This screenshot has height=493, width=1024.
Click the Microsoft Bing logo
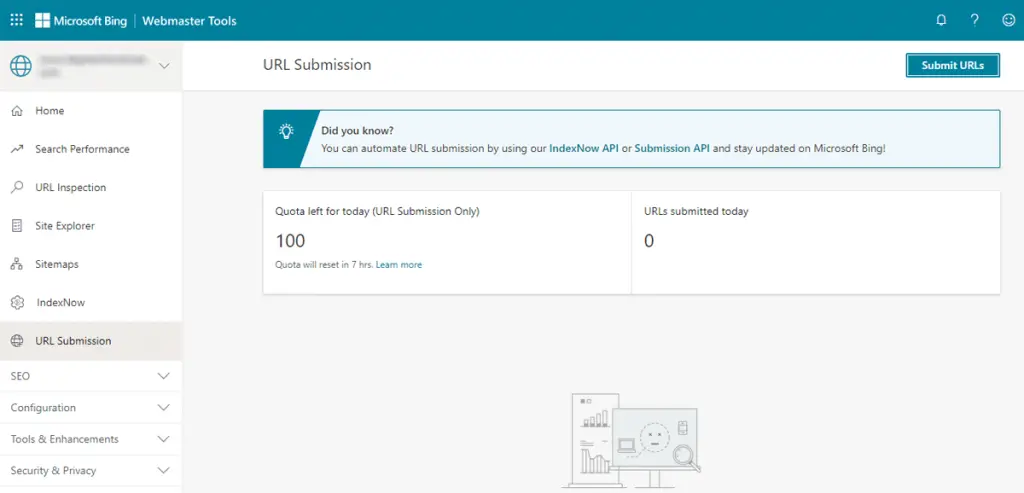pos(81,20)
